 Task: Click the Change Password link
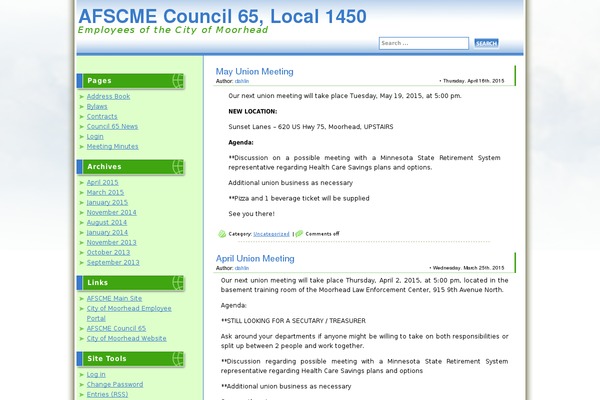click(115, 385)
